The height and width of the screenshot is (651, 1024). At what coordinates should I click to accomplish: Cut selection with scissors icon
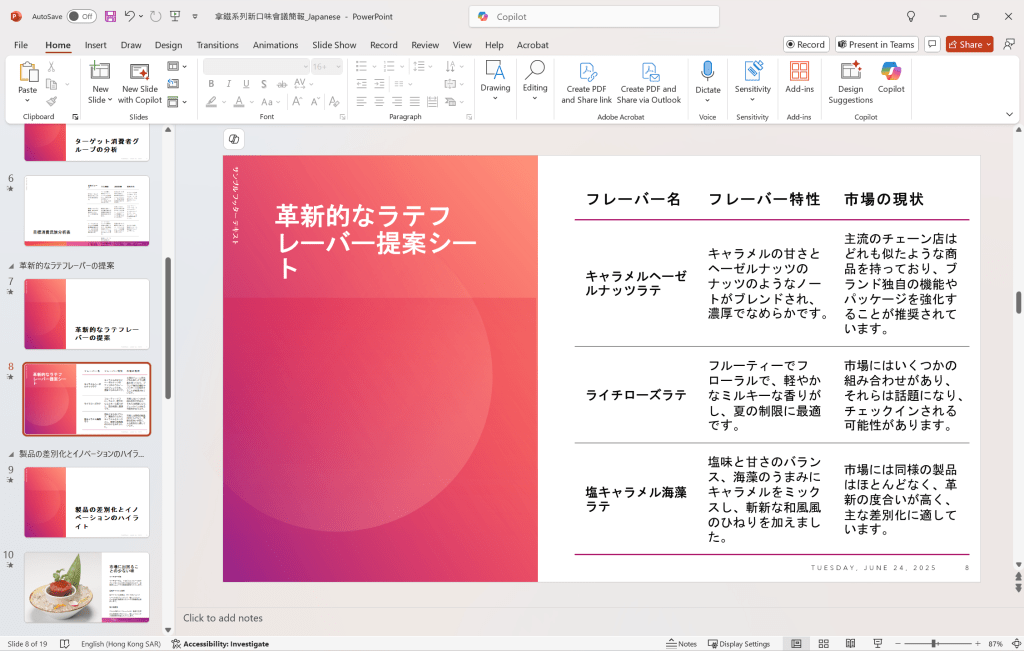click(x=52, y=67)
